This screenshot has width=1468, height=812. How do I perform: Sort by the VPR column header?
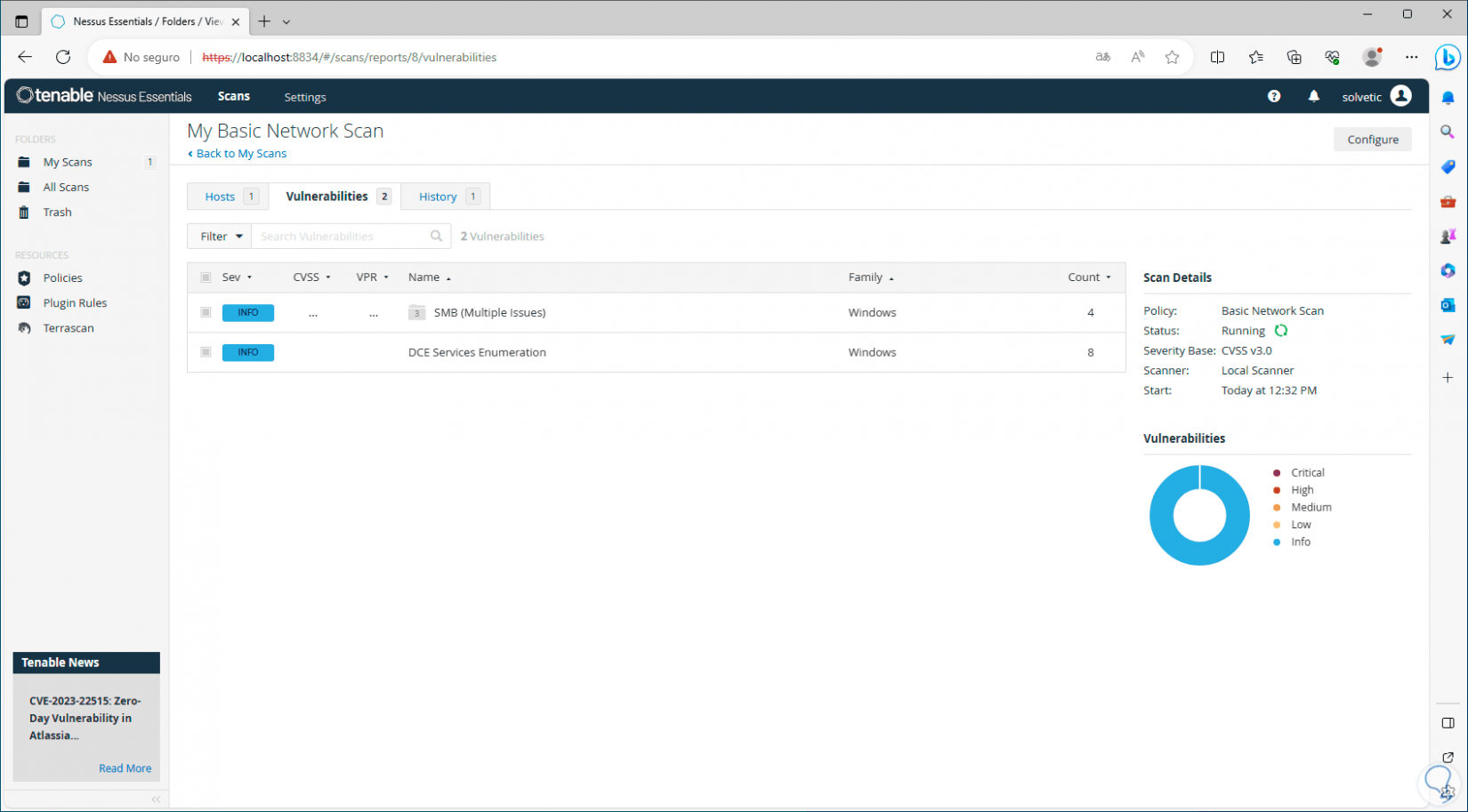click(373, 277)
